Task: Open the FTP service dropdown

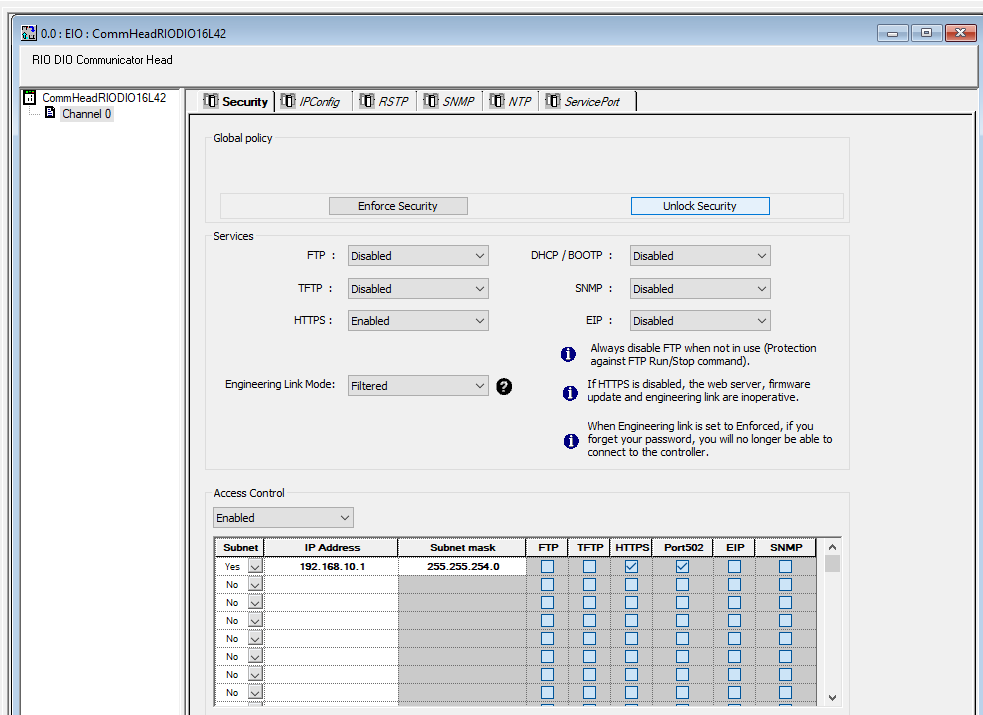Action: click(x=418, y=256)
